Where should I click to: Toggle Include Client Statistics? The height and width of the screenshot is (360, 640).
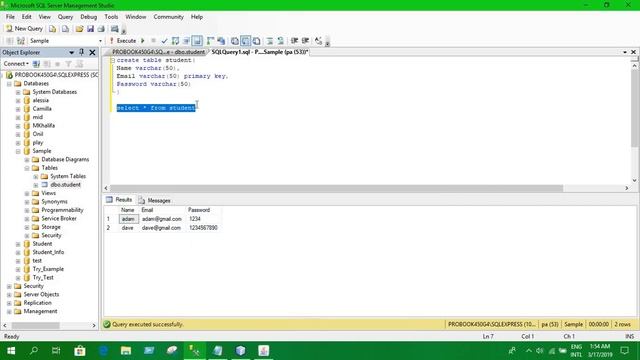tap(221, 41)
